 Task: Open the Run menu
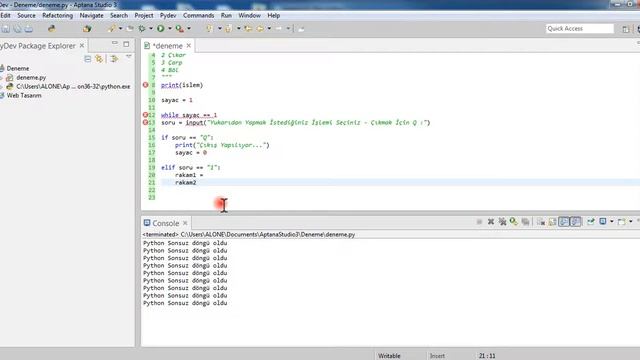click(226, 16)
